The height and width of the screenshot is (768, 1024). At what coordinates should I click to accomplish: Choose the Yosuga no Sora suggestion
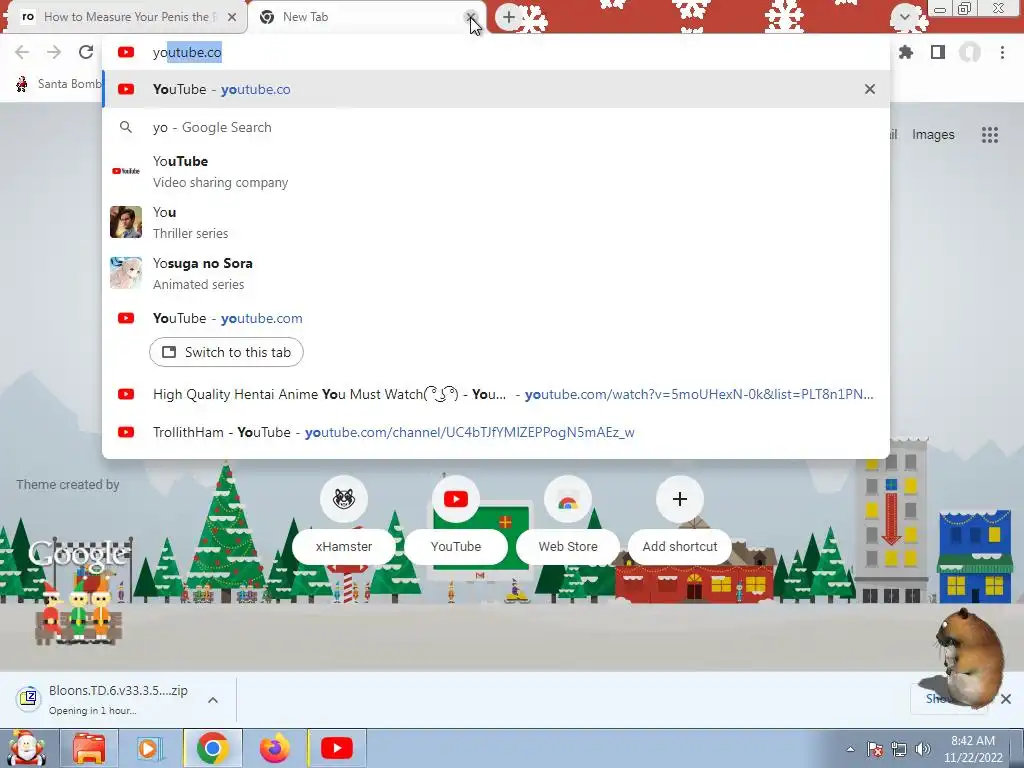point(496,273)
